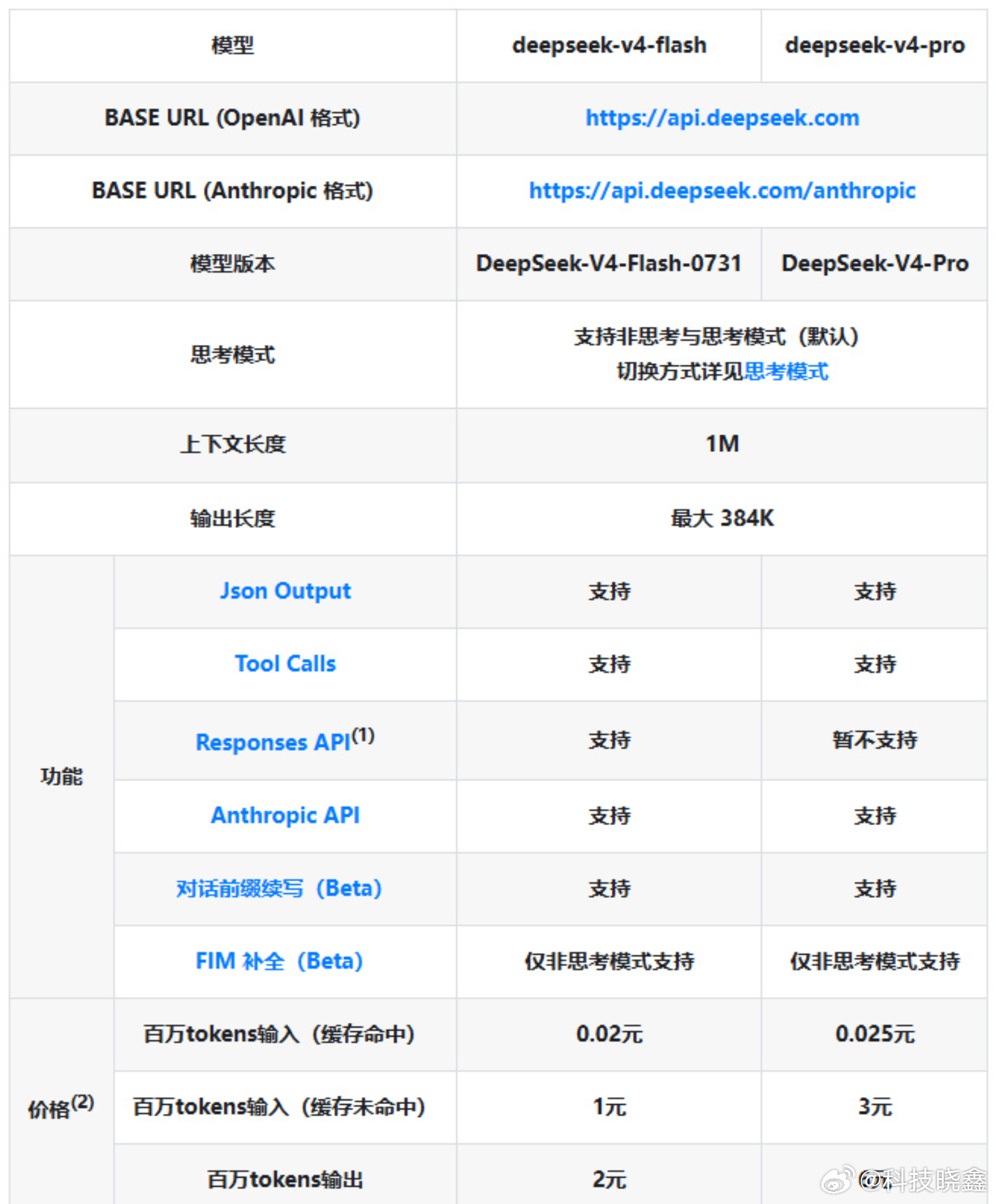Click the 模型 header cell
The height and width of the screenshot is (1204, 996).
tap(233, 45)
